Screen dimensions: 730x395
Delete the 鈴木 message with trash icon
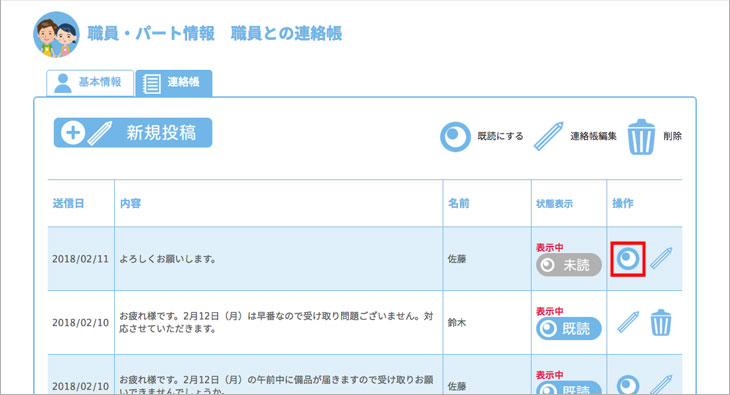click(661, 322)
